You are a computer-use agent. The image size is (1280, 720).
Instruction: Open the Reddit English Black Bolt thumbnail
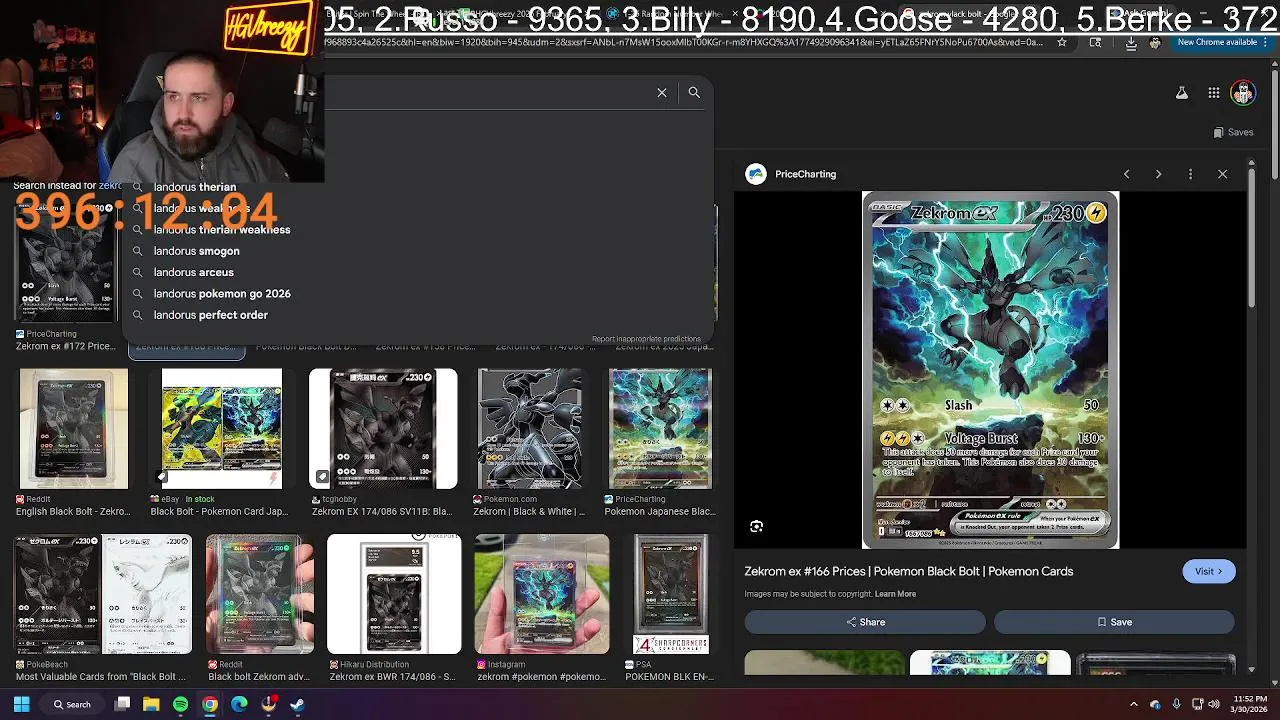tap(74, 429)
